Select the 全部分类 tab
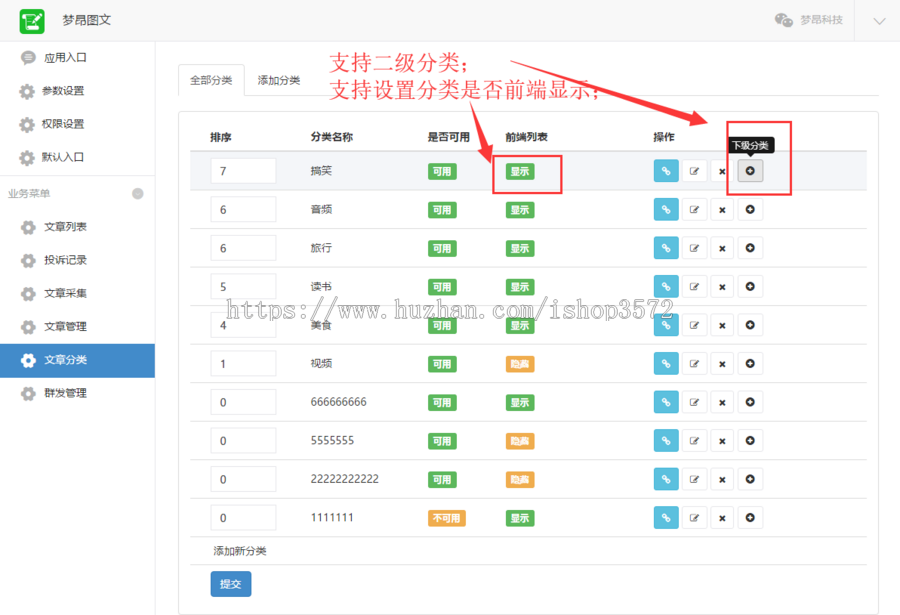 click(x=211, y=79)
